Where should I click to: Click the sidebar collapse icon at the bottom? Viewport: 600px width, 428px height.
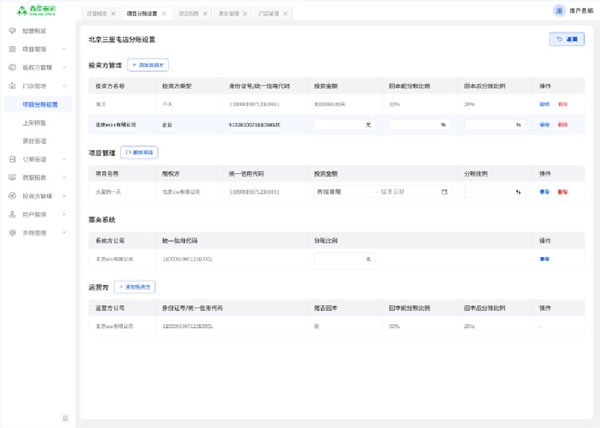tap(65, 418)
